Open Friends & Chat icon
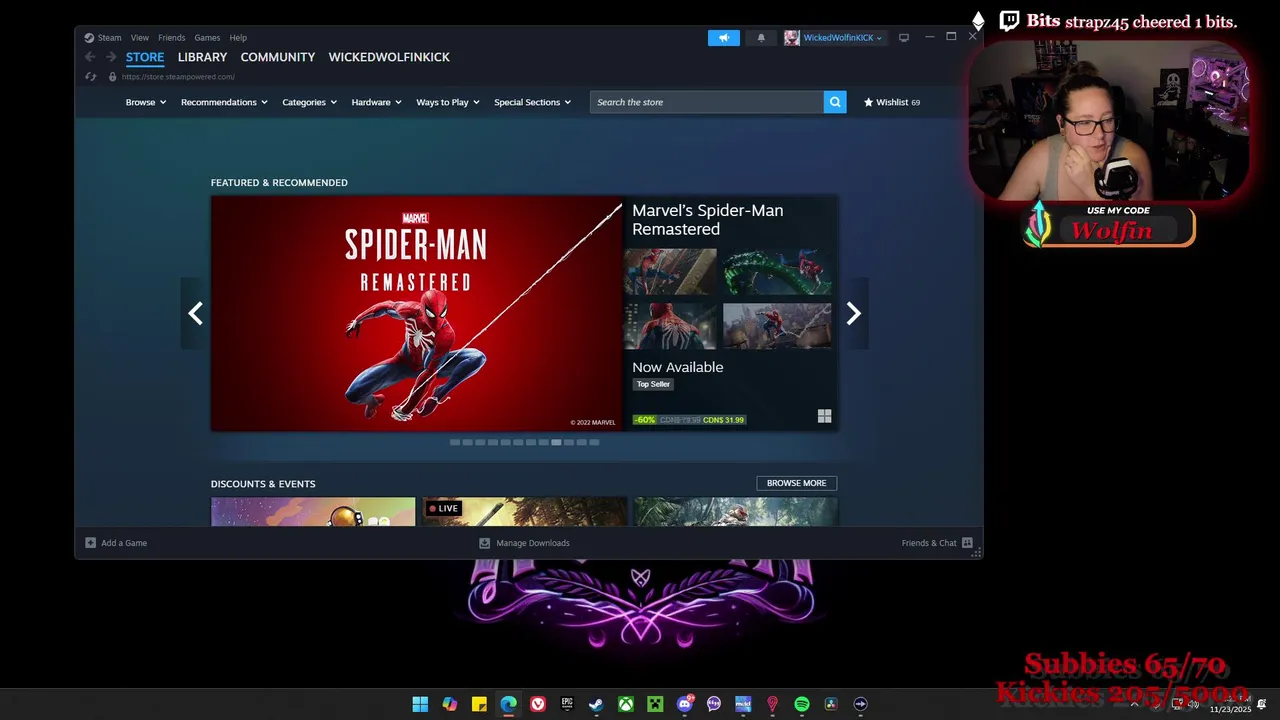This screenshot has width=1280, height=720. click(x=967, y=543)
